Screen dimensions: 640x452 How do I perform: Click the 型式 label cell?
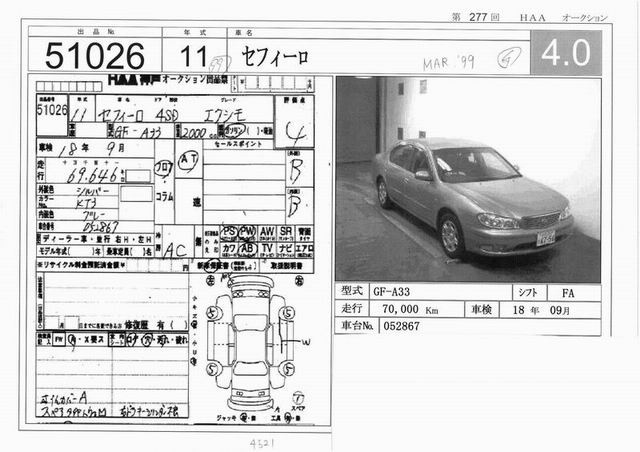[x=352, y=291]
